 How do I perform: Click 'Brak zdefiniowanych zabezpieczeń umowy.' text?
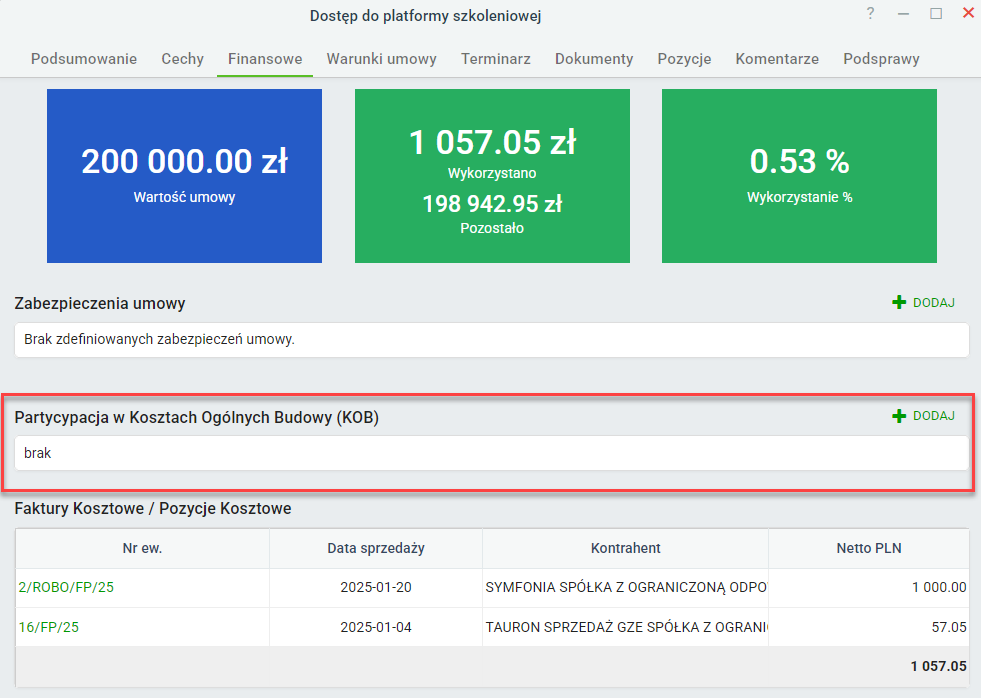click(159, 340)
